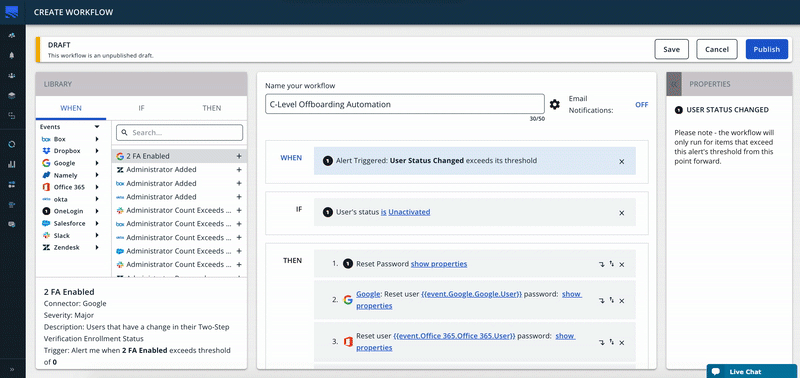Remove the Google reset password step 2
Image resolution: width=800 pixels, height=378 pixels.
(621, 300)
